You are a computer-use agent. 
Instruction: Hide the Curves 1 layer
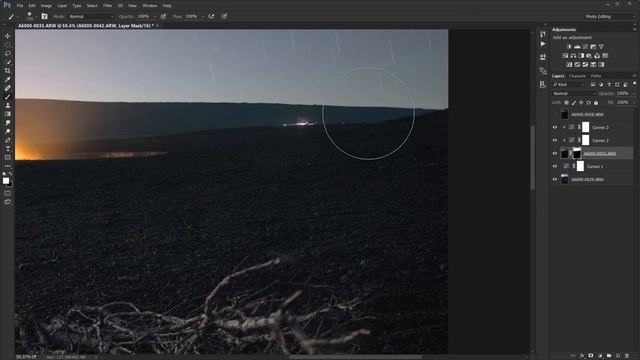click(x=555, y=167)
